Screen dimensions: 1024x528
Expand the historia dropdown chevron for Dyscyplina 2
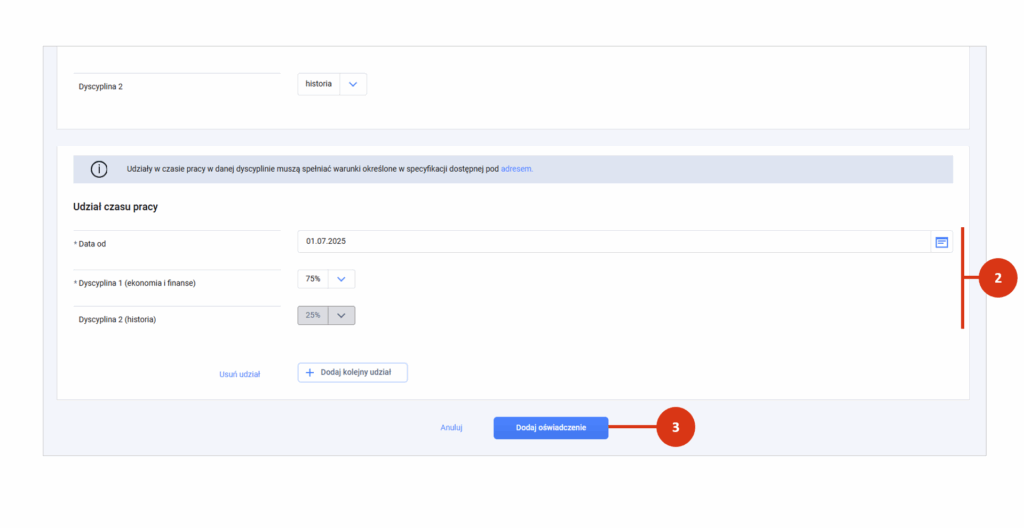353,84
